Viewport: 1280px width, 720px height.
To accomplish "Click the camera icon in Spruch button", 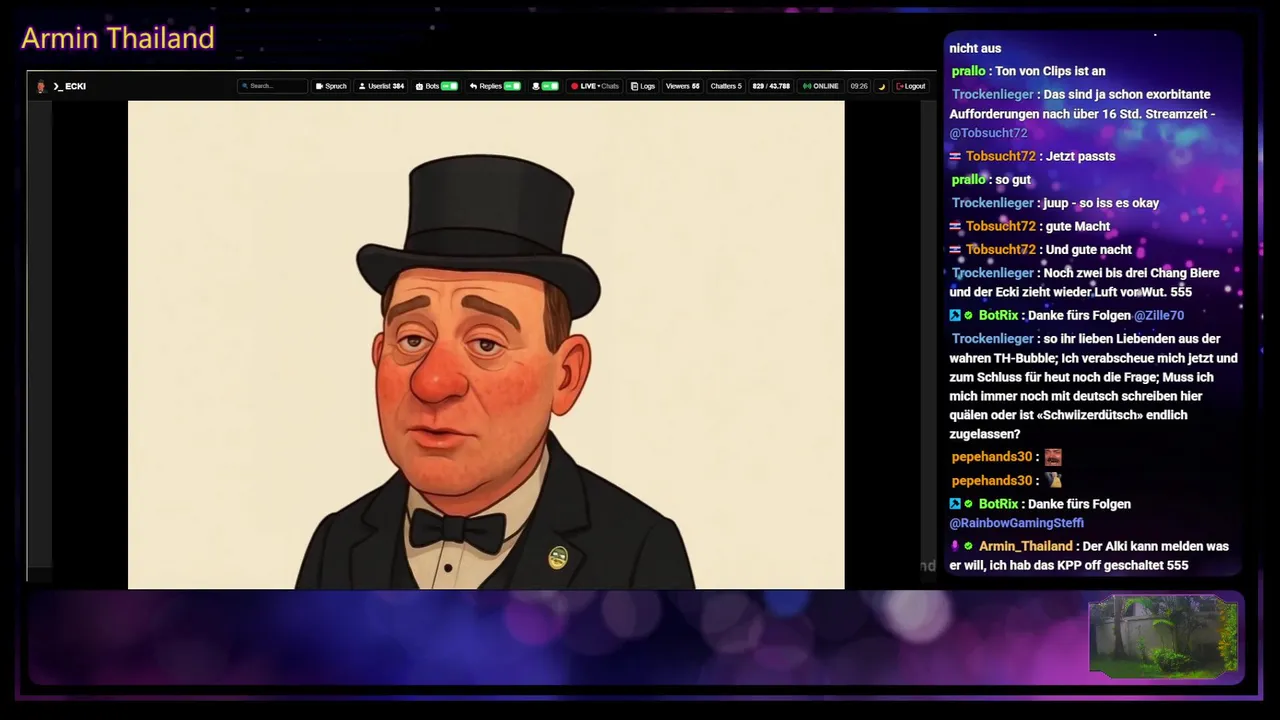I will (x=319, y=86).
